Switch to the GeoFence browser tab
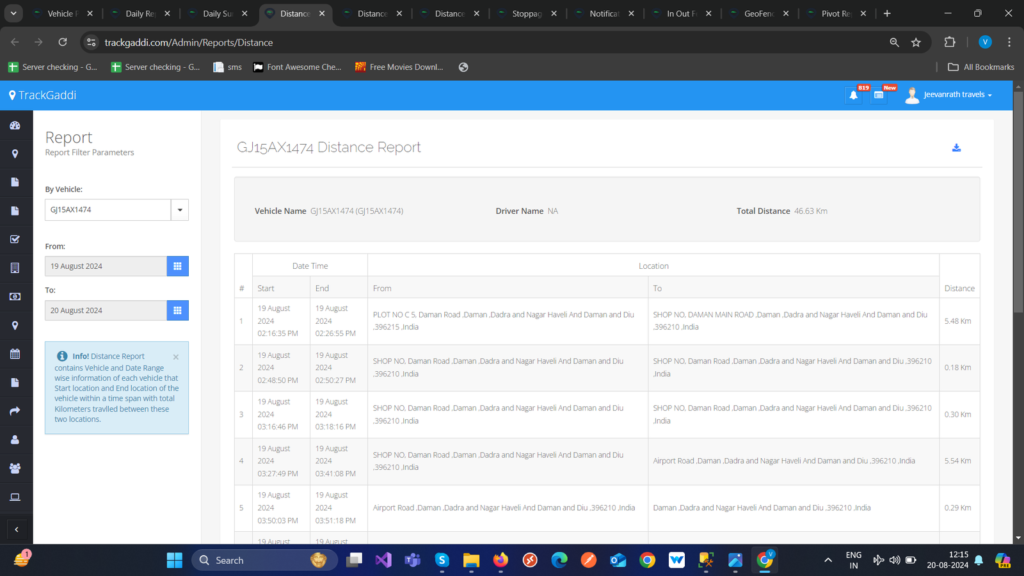The image size is (1024, 576). coord(759,13)
